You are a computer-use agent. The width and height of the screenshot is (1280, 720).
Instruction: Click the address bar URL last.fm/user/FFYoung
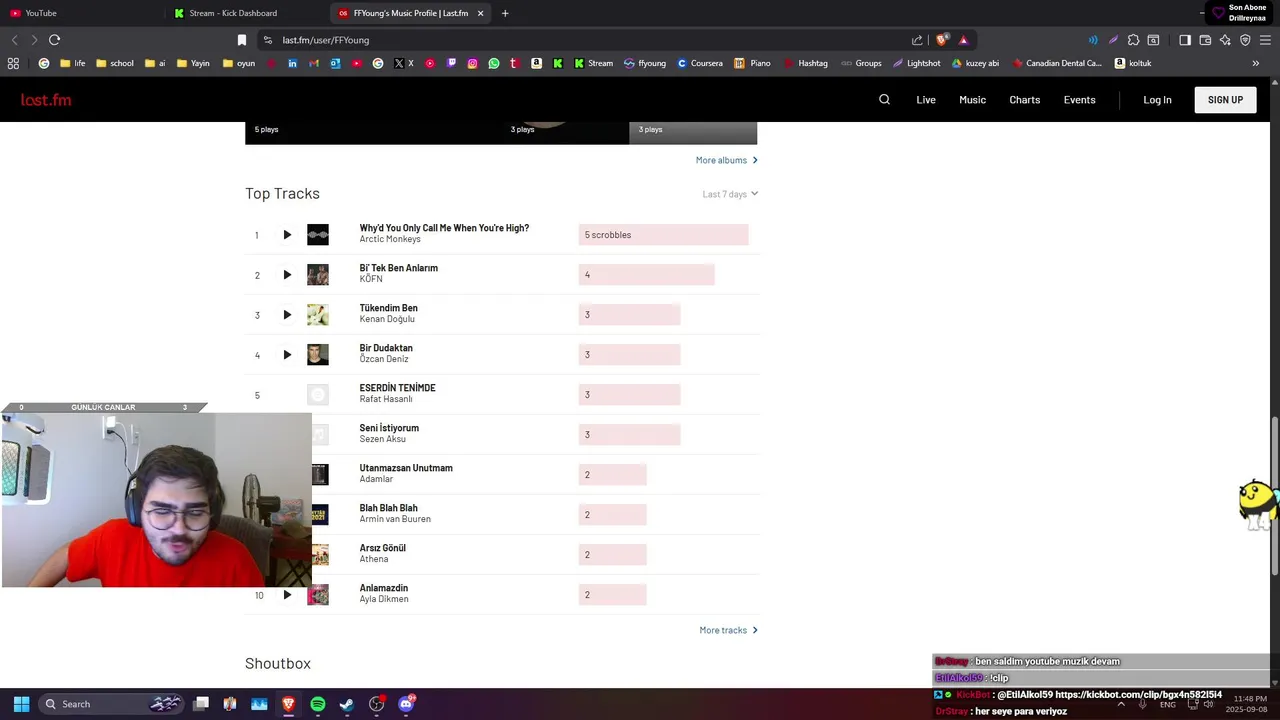coord(326,40)
